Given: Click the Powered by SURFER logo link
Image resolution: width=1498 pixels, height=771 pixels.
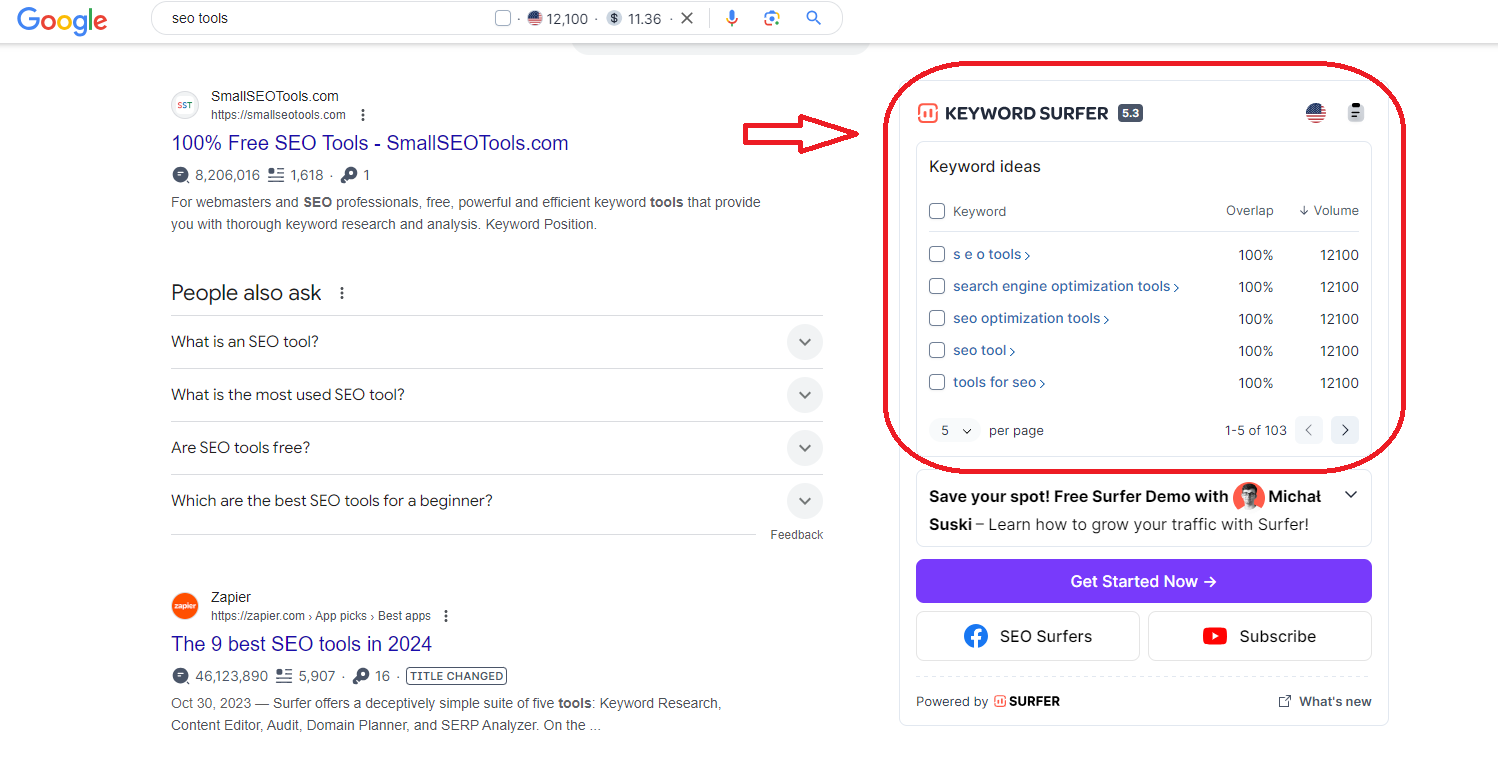Looking at the screenshot, I should point(1027,701).
